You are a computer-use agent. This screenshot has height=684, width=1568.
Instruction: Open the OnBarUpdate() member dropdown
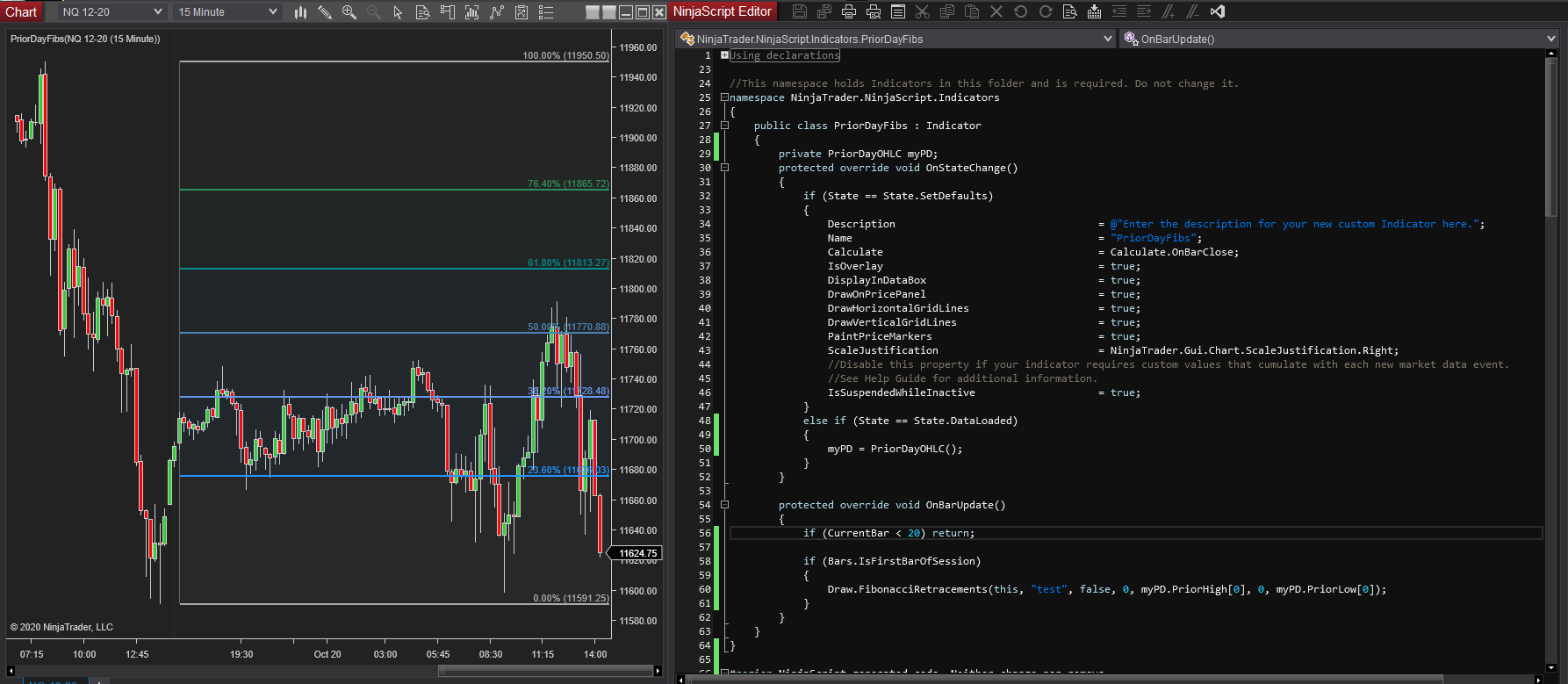tap(1339, 39)
